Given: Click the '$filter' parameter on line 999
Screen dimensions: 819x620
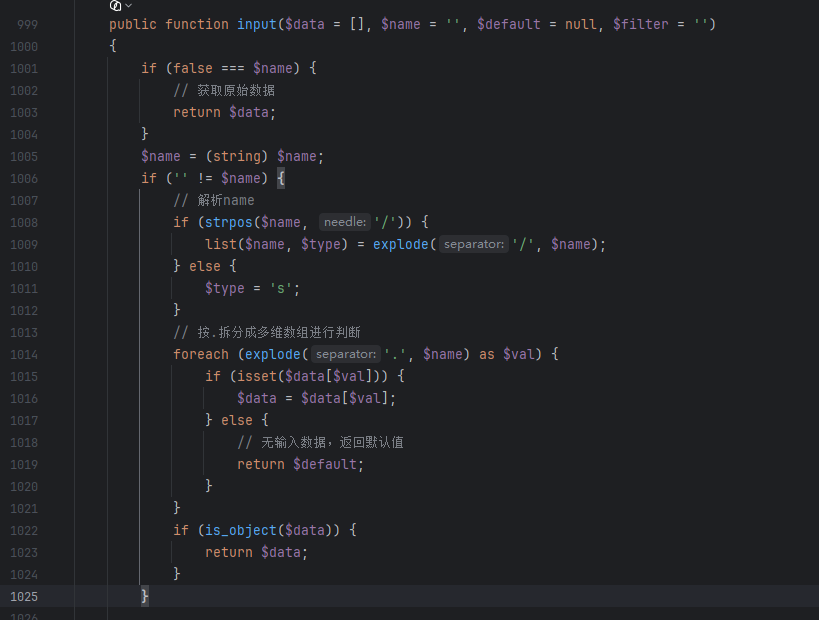Looking at the screenshot, I should (x=640, y=25).
